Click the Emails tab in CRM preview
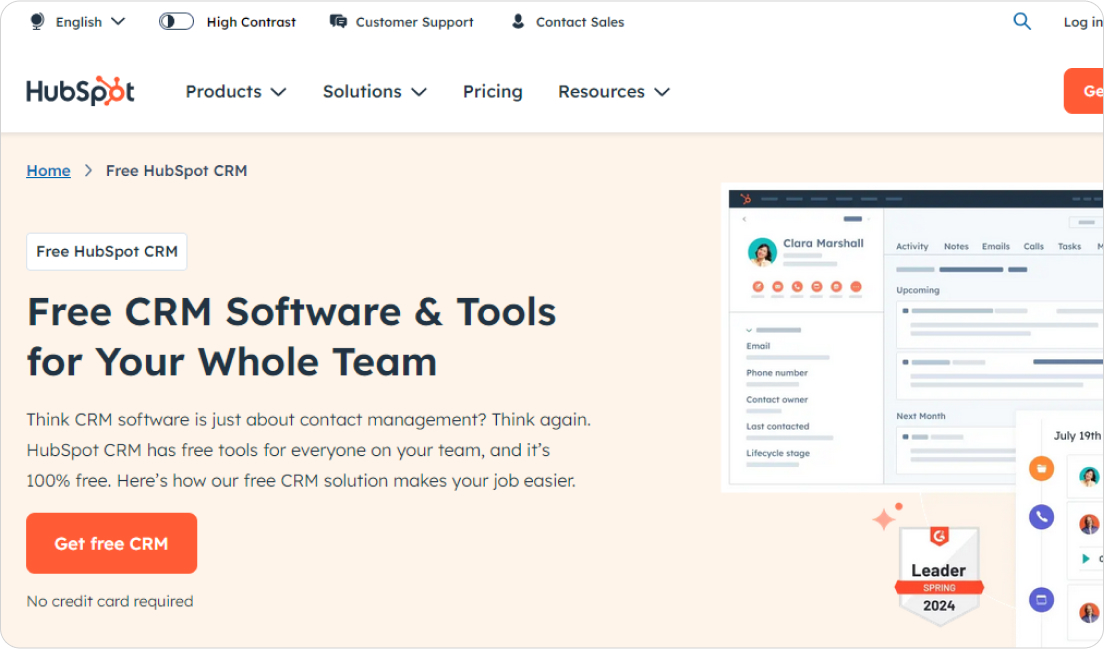 pos(996,246)
